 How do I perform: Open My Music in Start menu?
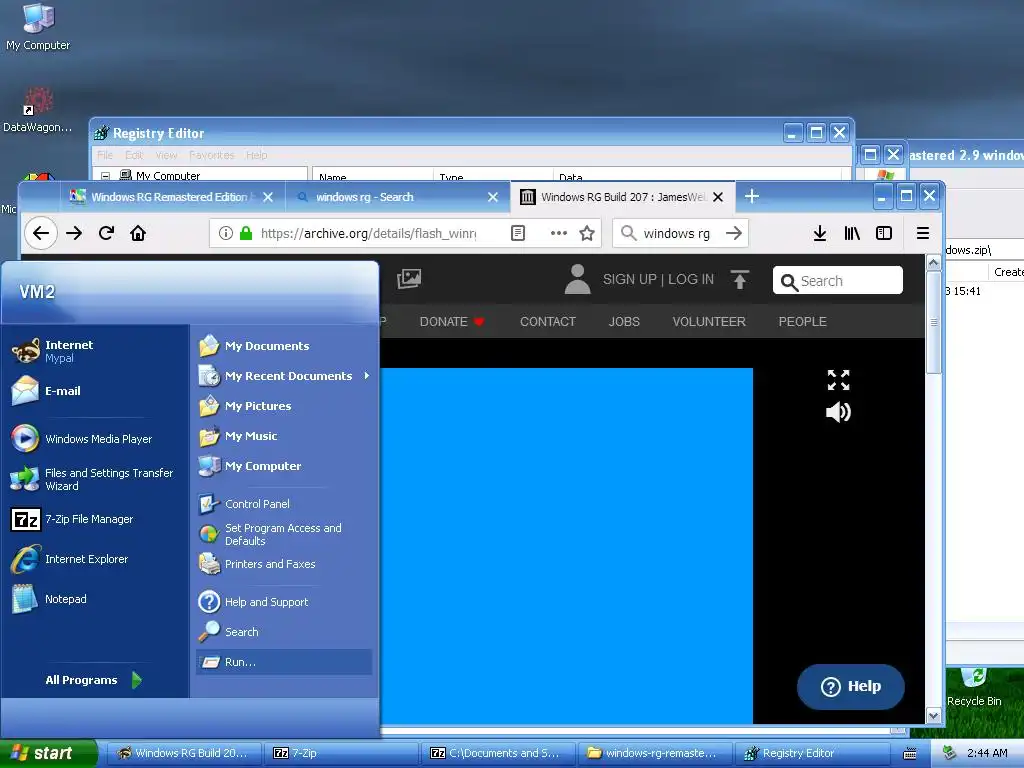pos(284,436)
